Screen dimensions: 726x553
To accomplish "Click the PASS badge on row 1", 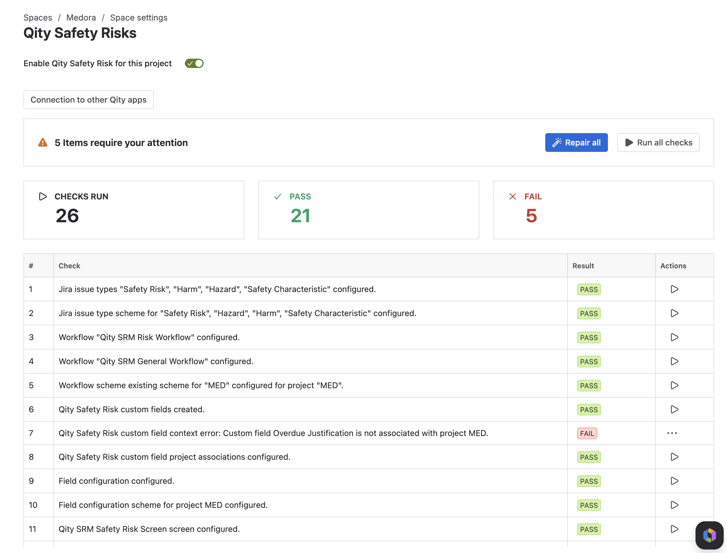I will point(588,289).
